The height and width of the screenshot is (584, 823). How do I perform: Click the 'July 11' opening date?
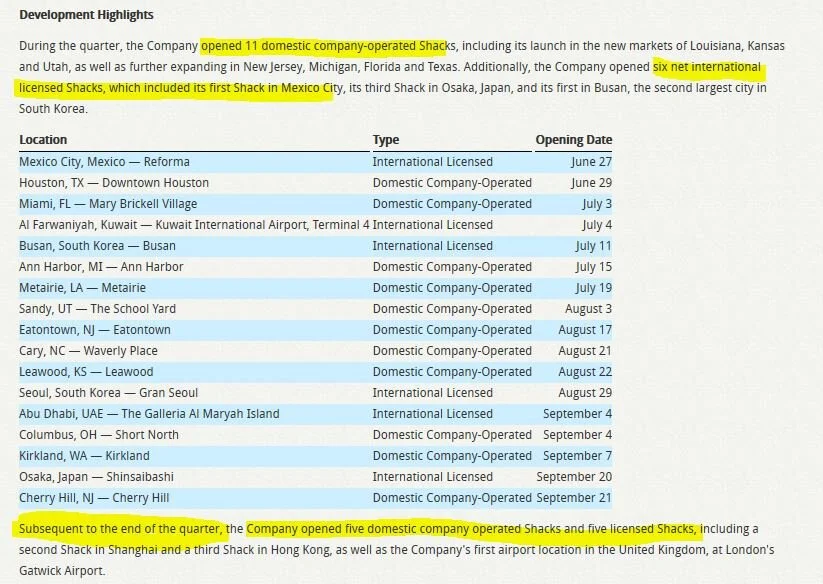(594, 246)
